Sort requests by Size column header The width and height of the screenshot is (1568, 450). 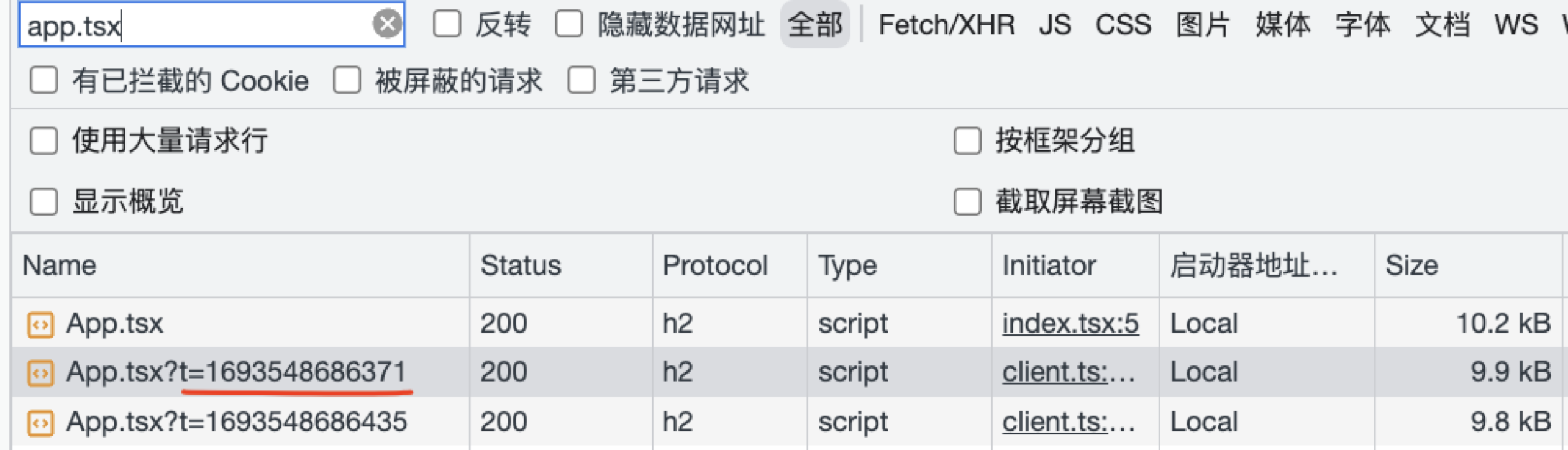coord(1411,266)
